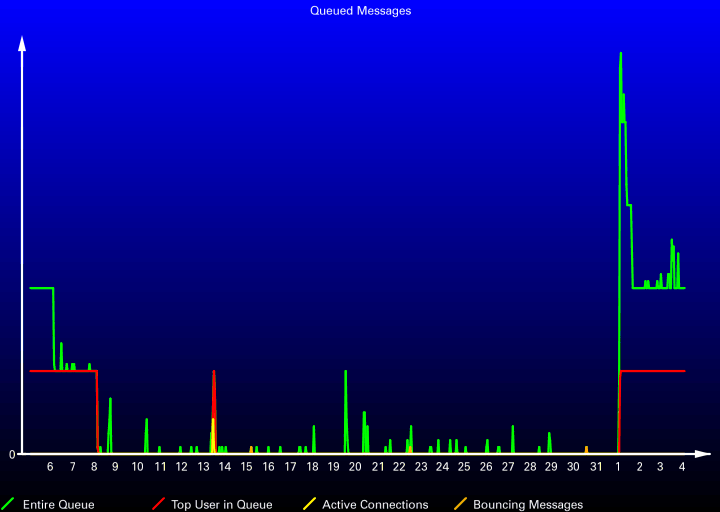The width and height of the screenshot is (720, 512).
Task: Click the green Entire Queue legend marker
Action: tap(9, 503)
